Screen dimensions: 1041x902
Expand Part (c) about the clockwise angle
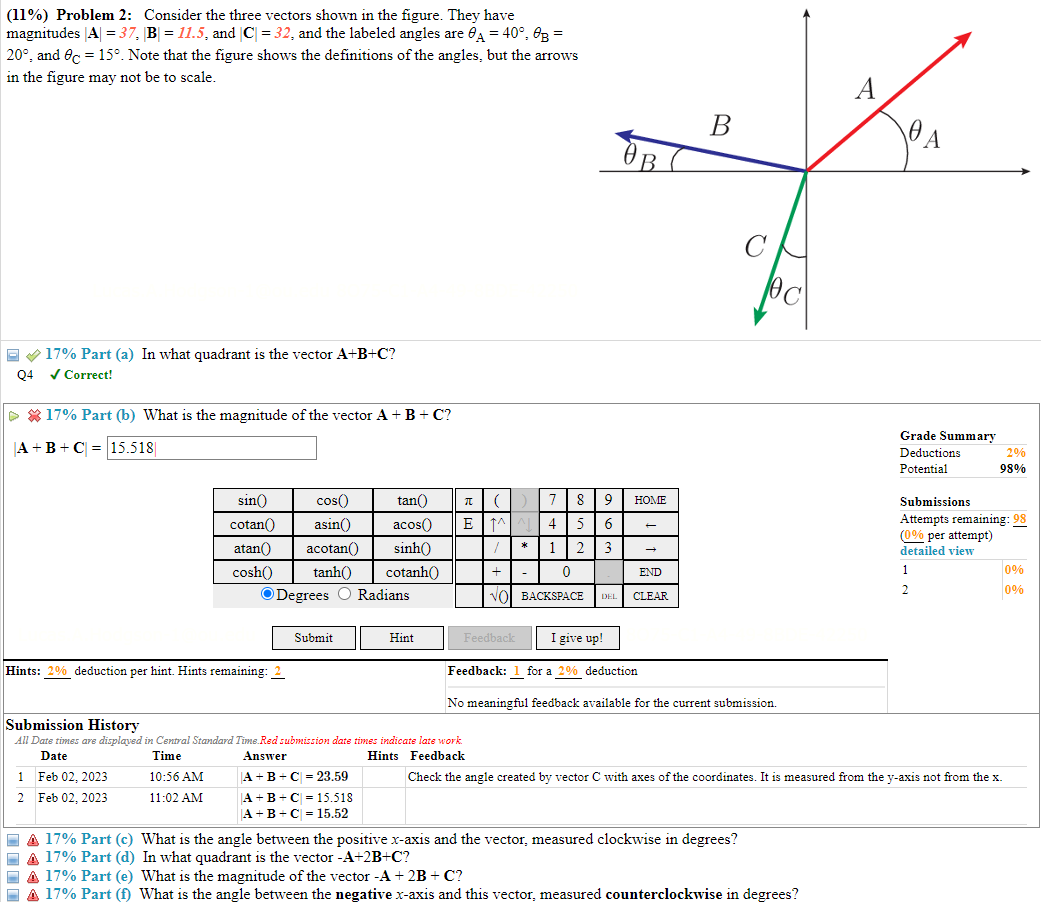[13, 840]
